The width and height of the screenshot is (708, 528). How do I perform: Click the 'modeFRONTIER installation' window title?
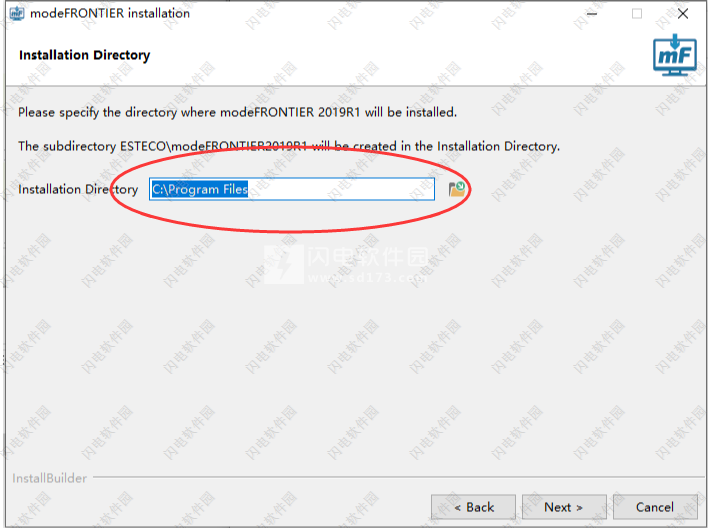coord(110,14)
